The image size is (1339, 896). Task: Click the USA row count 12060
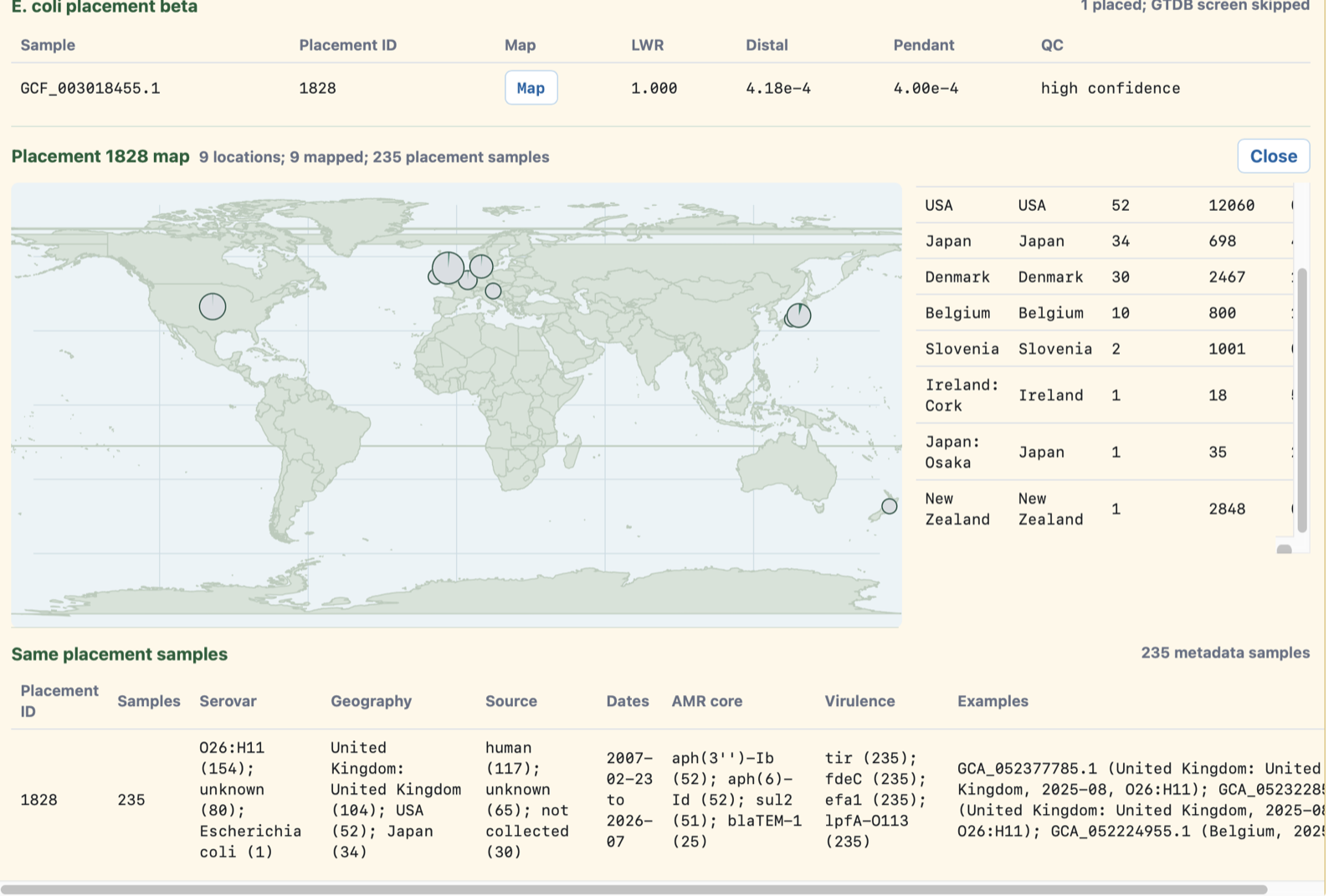pos(1231,205)
